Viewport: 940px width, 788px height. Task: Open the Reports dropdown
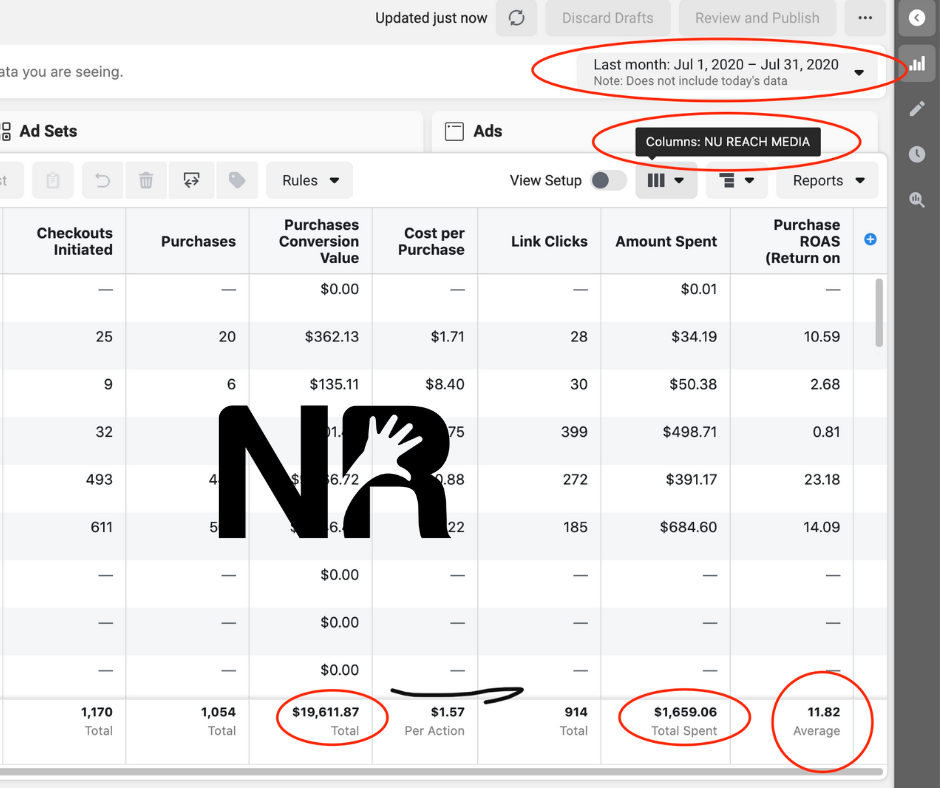(x=826, y=181)
